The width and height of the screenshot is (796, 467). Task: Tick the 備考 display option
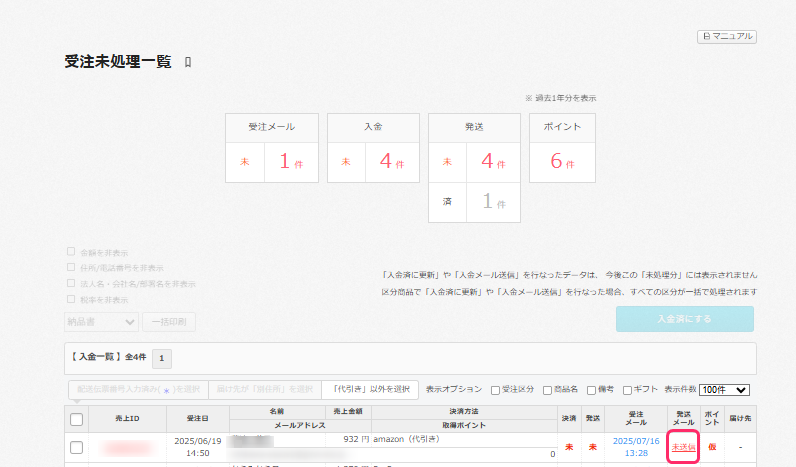coord(589,390)
